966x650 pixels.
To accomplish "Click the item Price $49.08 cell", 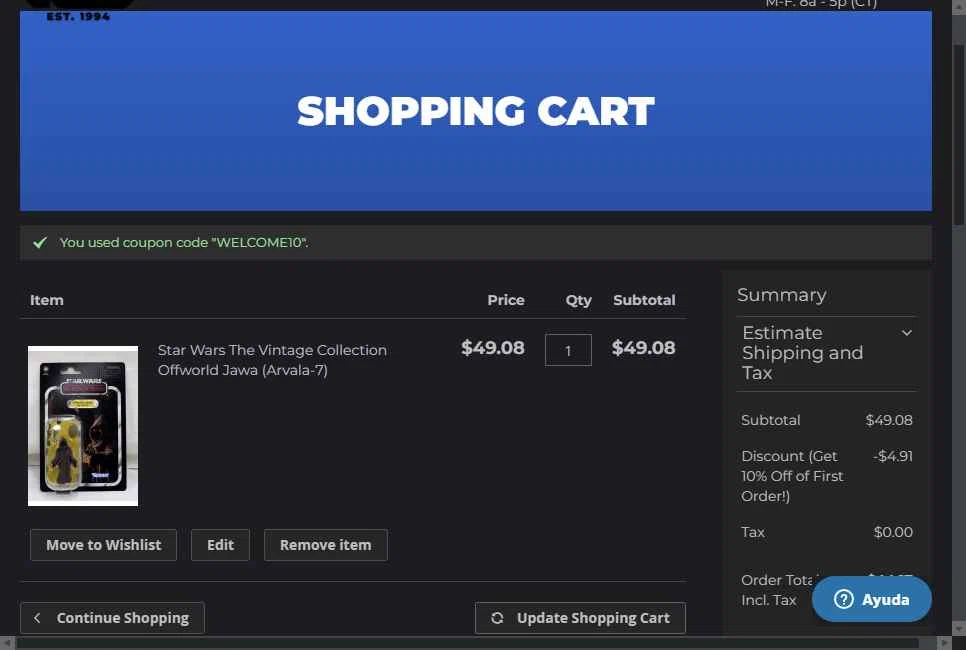I will tap(493, 348).
